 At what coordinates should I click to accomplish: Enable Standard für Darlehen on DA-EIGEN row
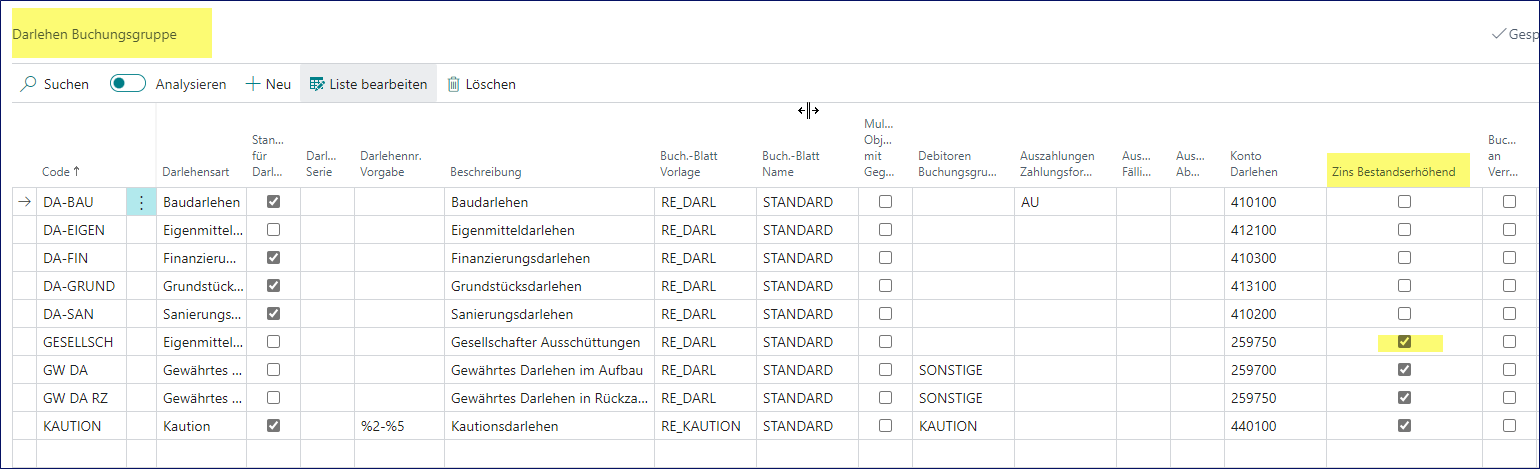coord(273,230)
